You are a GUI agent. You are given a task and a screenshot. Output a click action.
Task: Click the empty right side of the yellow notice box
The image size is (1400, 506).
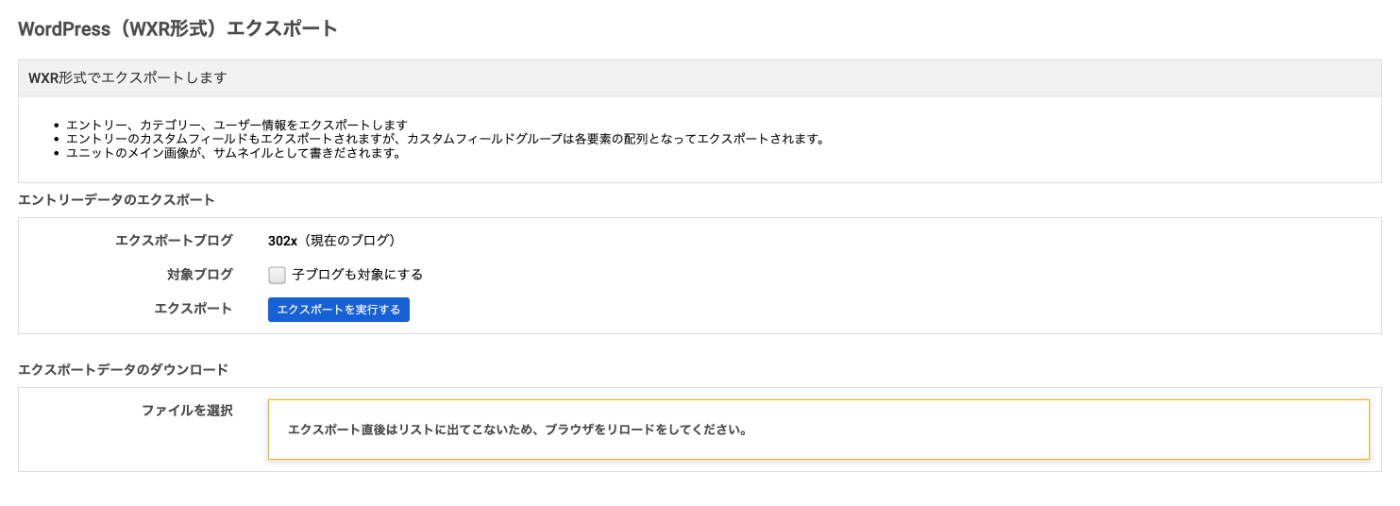coord(1100,430)
